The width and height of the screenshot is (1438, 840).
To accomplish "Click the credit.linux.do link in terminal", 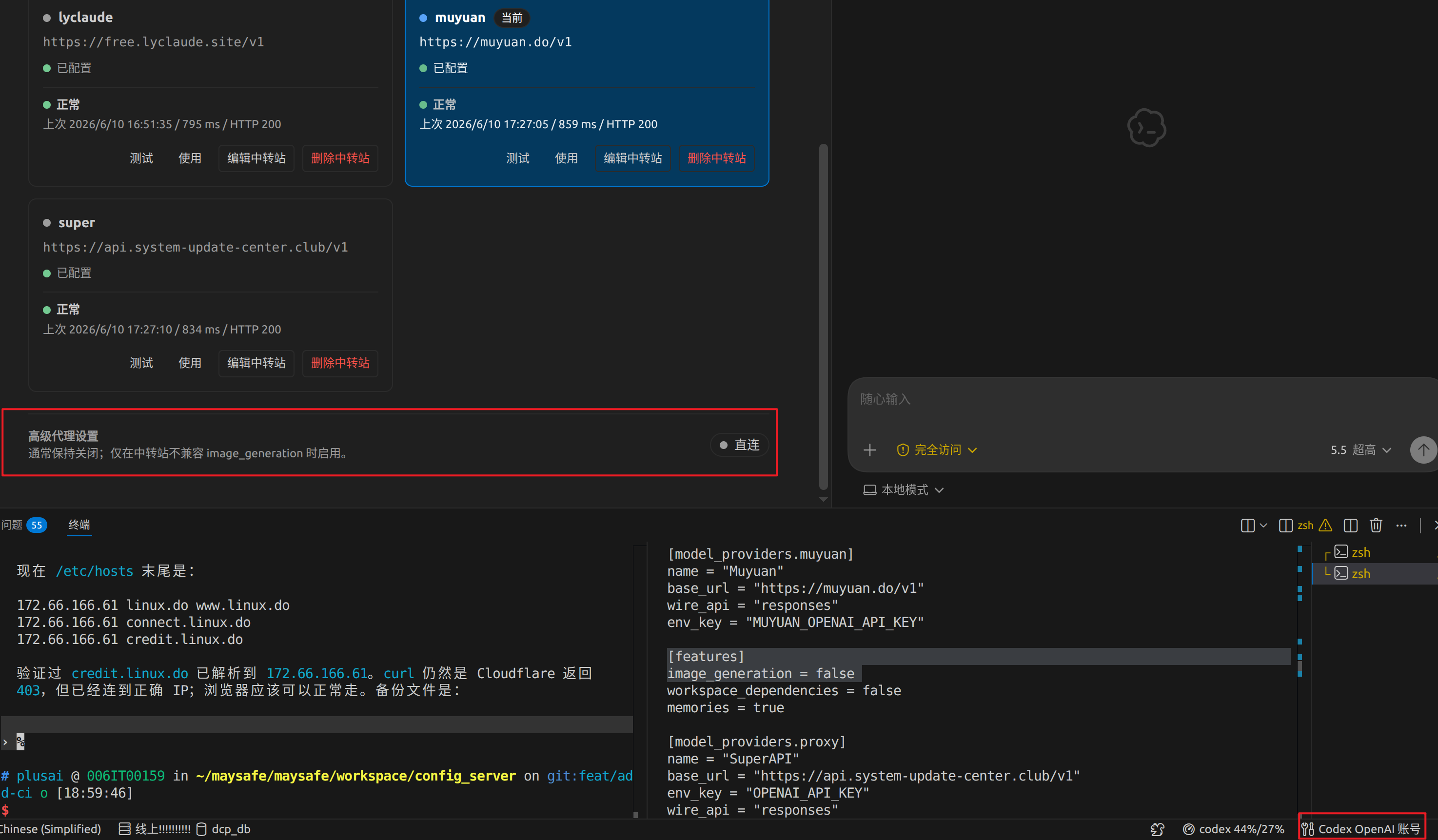I will 130,673.
